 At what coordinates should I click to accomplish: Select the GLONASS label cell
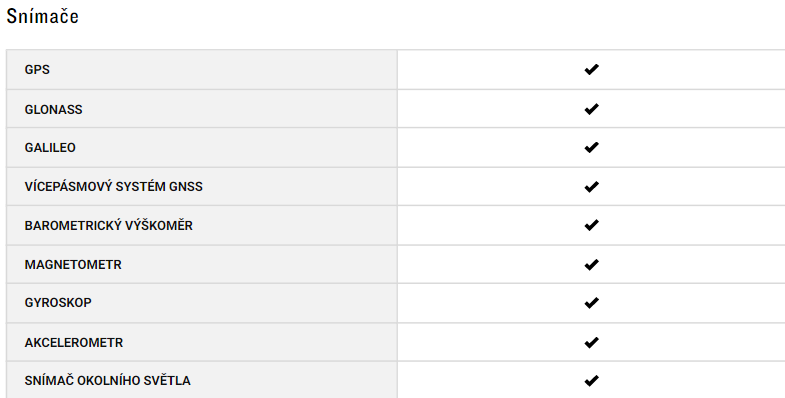202,109
